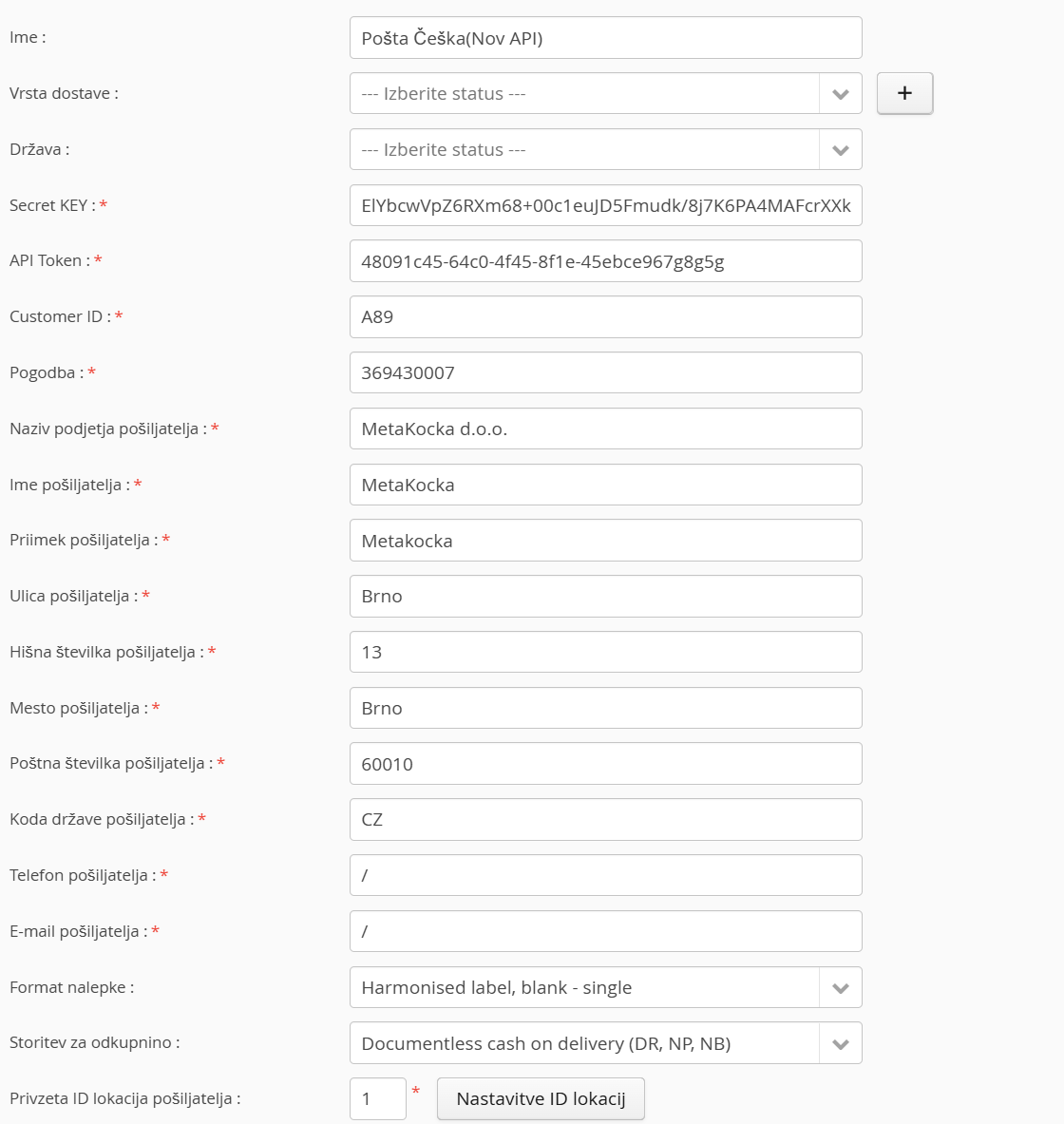Viewport: 1064px width, 1124px height.
Task: Open the Format nalepke dropdown arrow
Action: [x=841, y=988]
